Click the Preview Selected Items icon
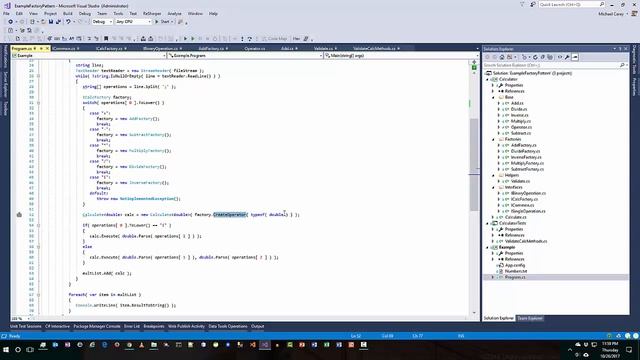The image size is (640, 360). click(x=575, y=57)
